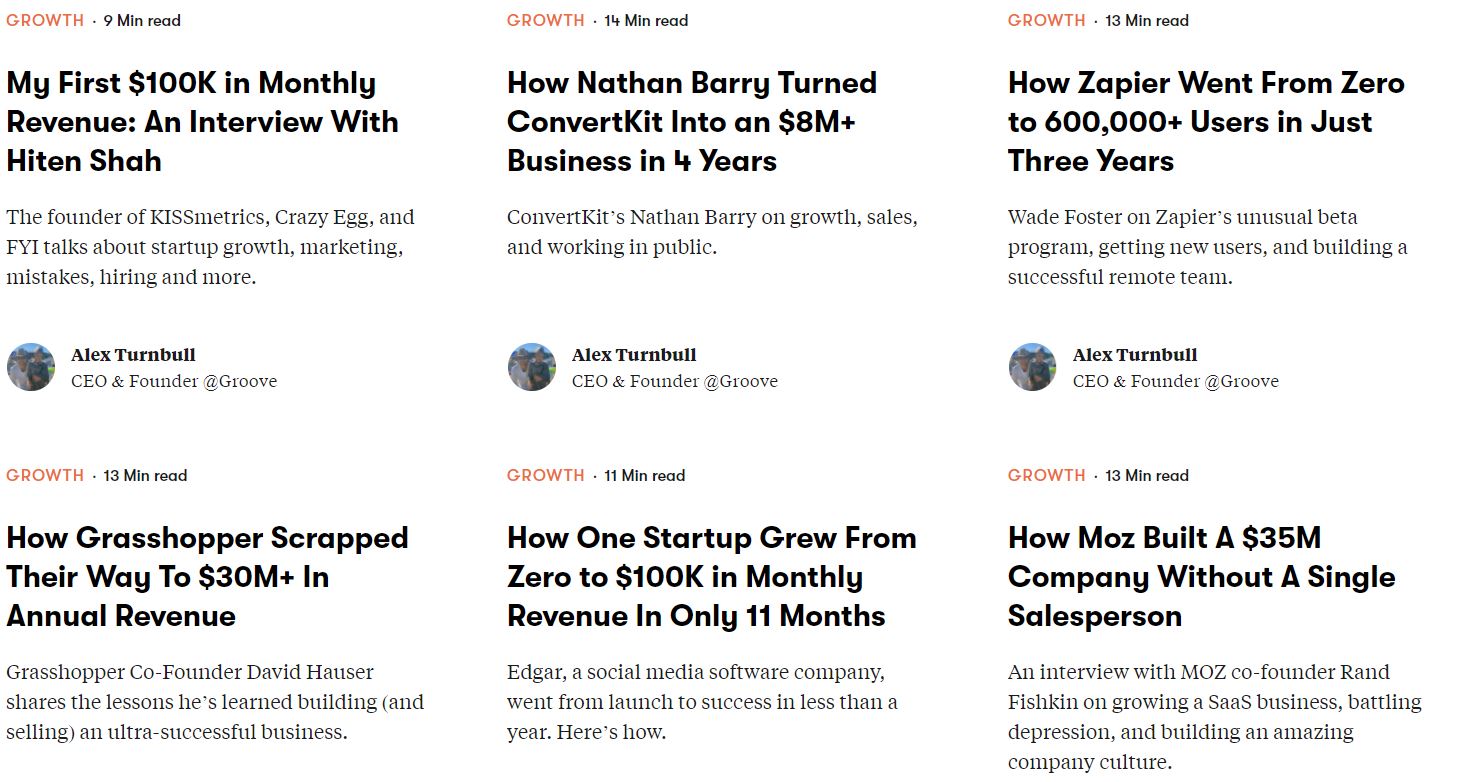Click the Alex Turnbull author name under the Zapier article
Image resolution: width=1466 pixels, height=782 pixels.
tap(1135, 355)
